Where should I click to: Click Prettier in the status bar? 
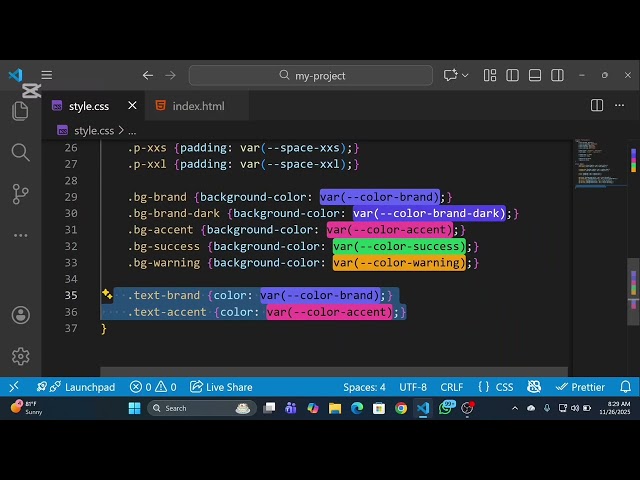pyautogui.click(x=580, y=387)
